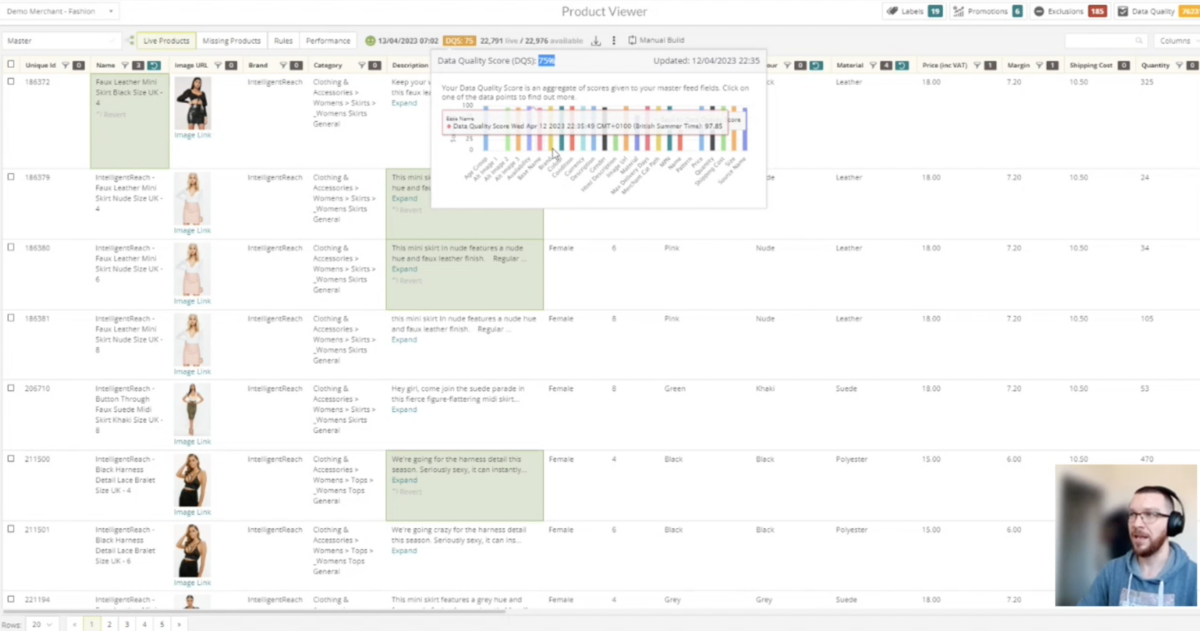This screenshot has height=631, width=1200.
Task: Expand the suede parade skirt description
Action: [x=403, y=409]
